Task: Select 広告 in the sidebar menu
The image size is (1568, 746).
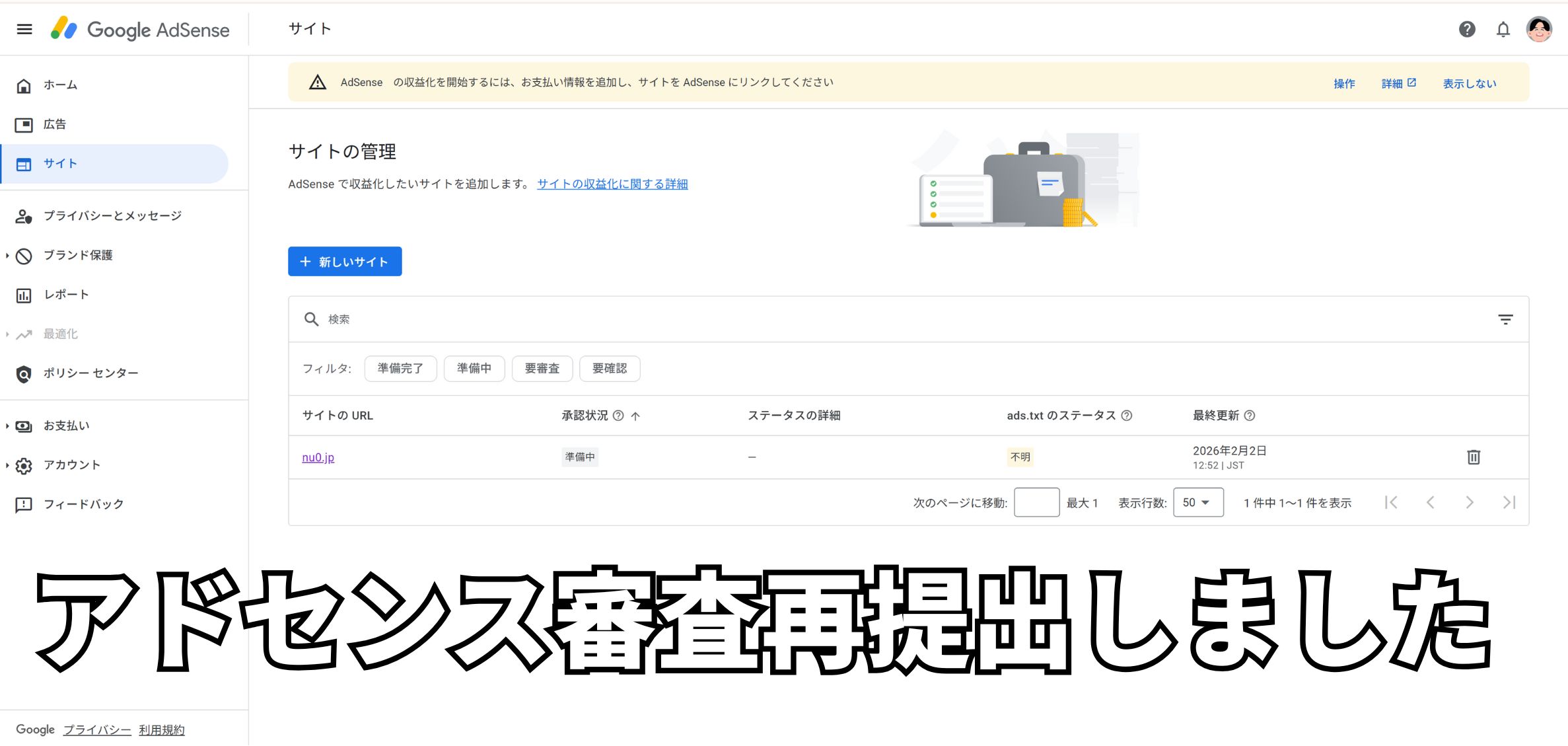Action: pyautogui.click(x=56, y=124)
